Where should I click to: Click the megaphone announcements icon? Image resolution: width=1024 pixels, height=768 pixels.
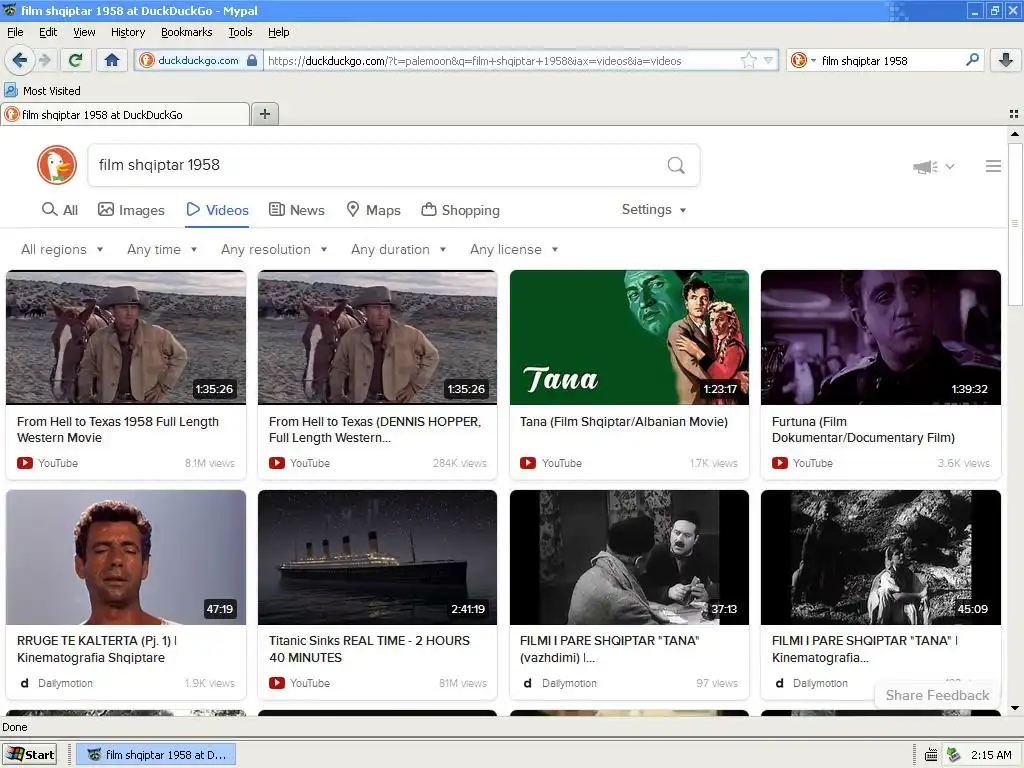(925, 167)
